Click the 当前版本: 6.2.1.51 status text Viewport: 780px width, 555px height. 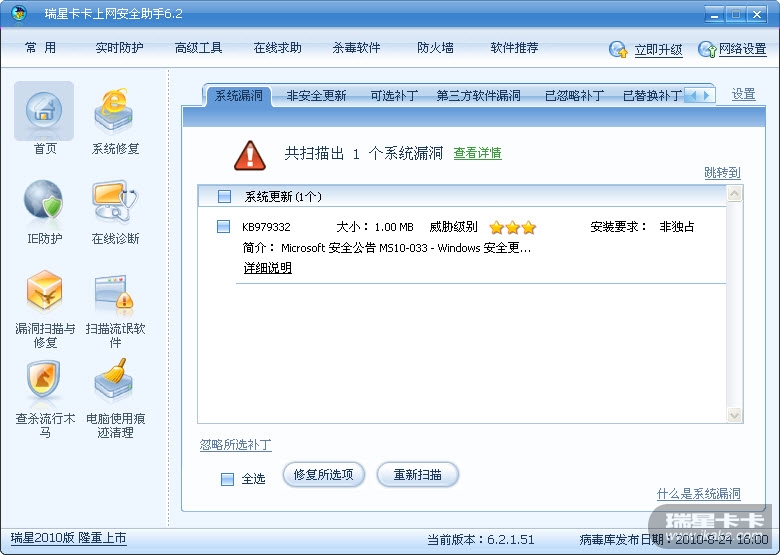(x=481, y=540)
